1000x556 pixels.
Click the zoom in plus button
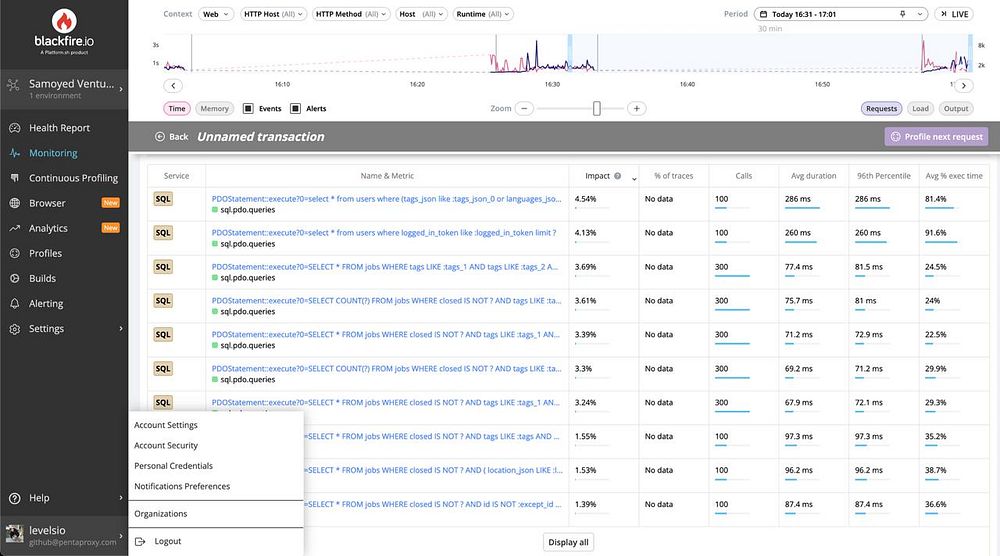click(636, 108)
